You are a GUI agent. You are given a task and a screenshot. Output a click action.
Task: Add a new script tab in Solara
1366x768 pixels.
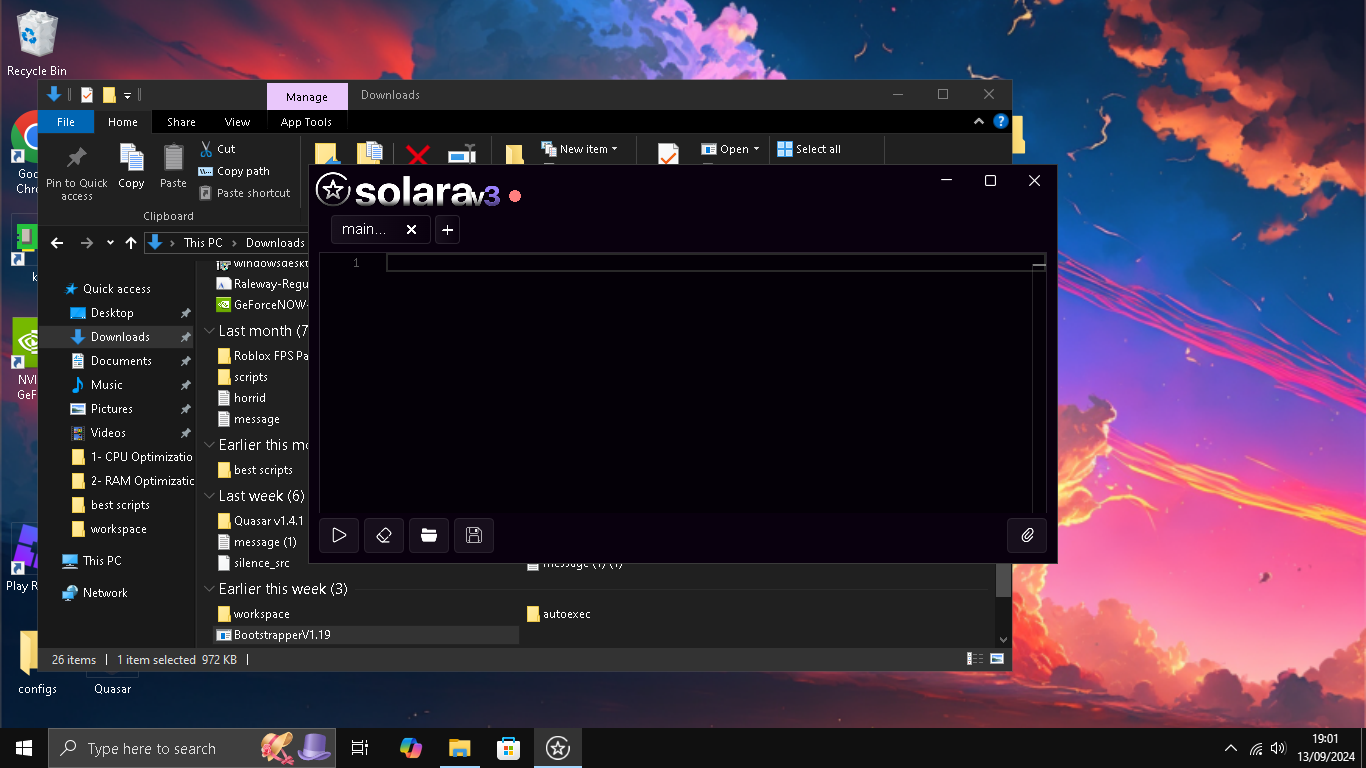click(448, 230)
